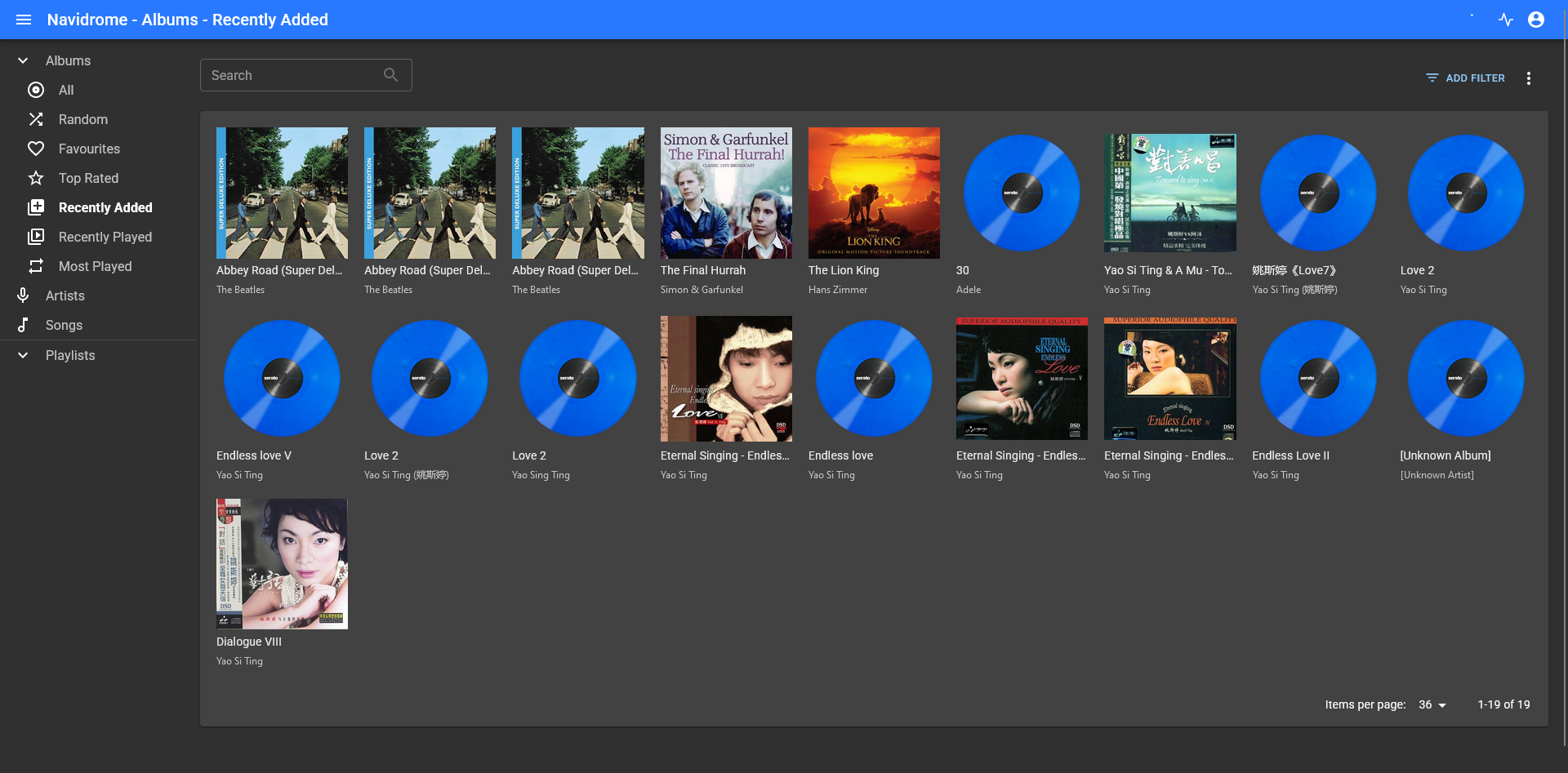Open the user account menu

1536,20
